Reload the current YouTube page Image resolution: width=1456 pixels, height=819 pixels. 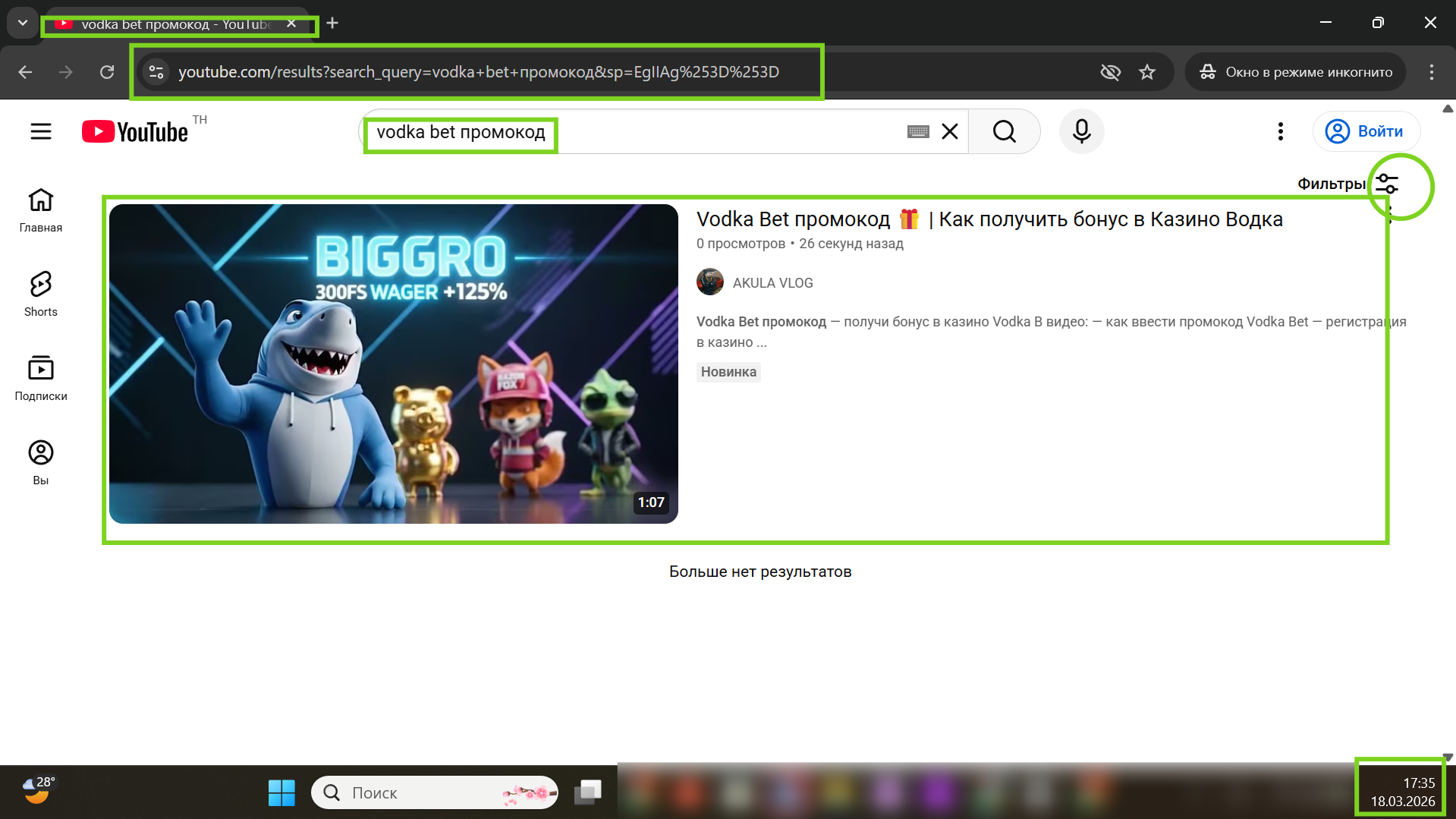[x=107, y=72]
